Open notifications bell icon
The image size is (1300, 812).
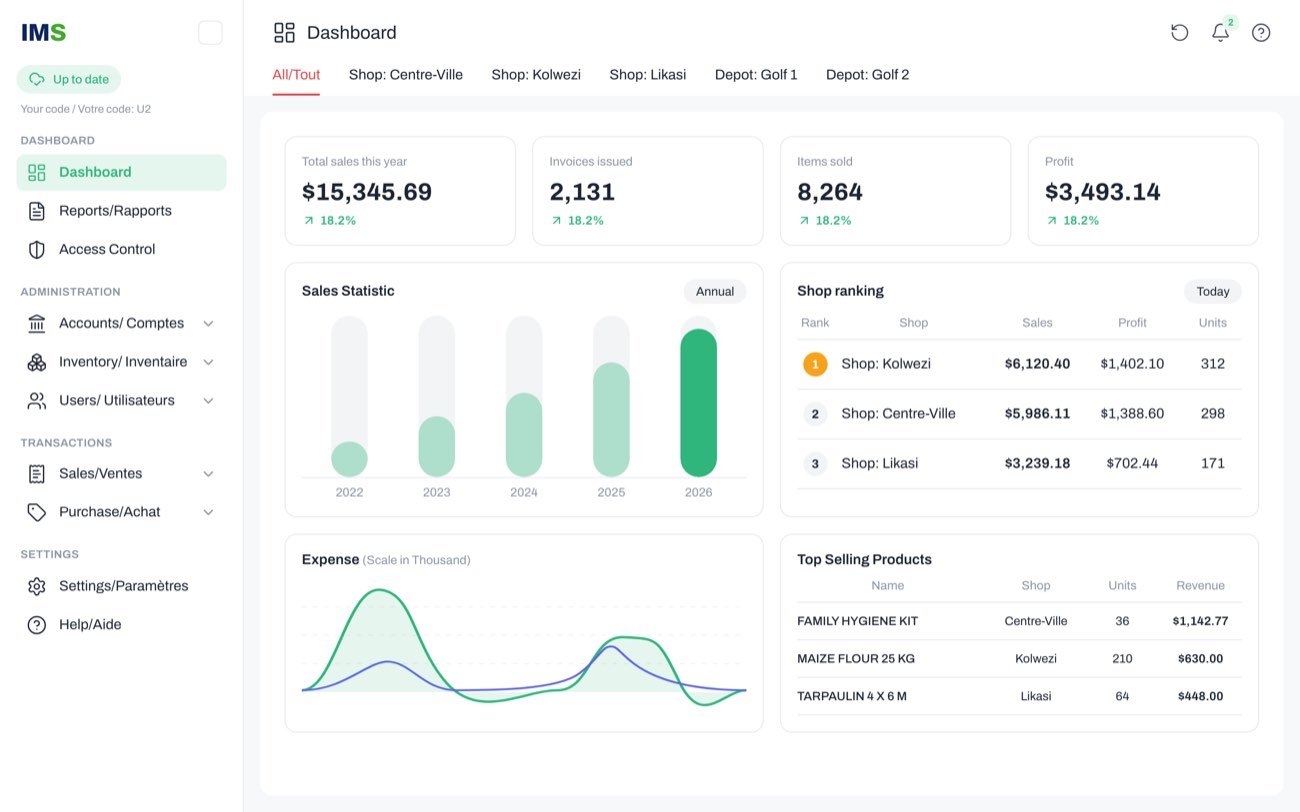pyautogui.click(x=1220, y=33)
